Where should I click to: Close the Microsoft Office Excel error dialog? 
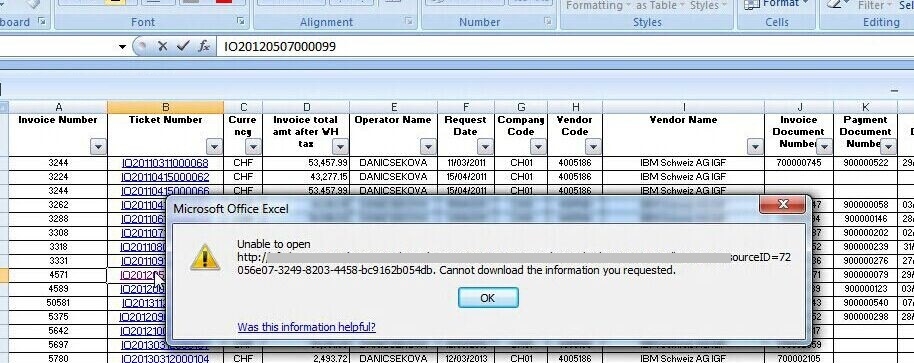tap(783, 204)
